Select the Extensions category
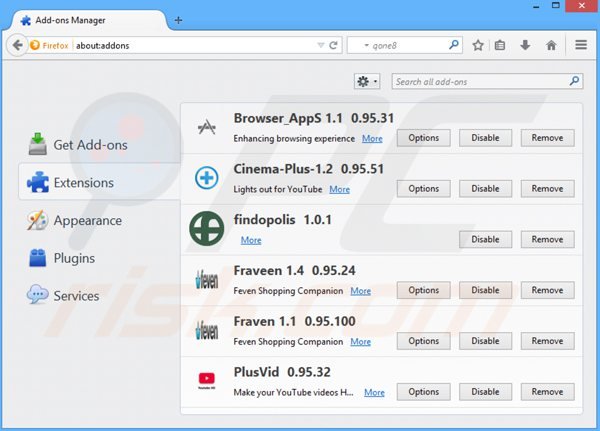Image resolution: width=600 pixels, height=431 pixels. point(99,182)
